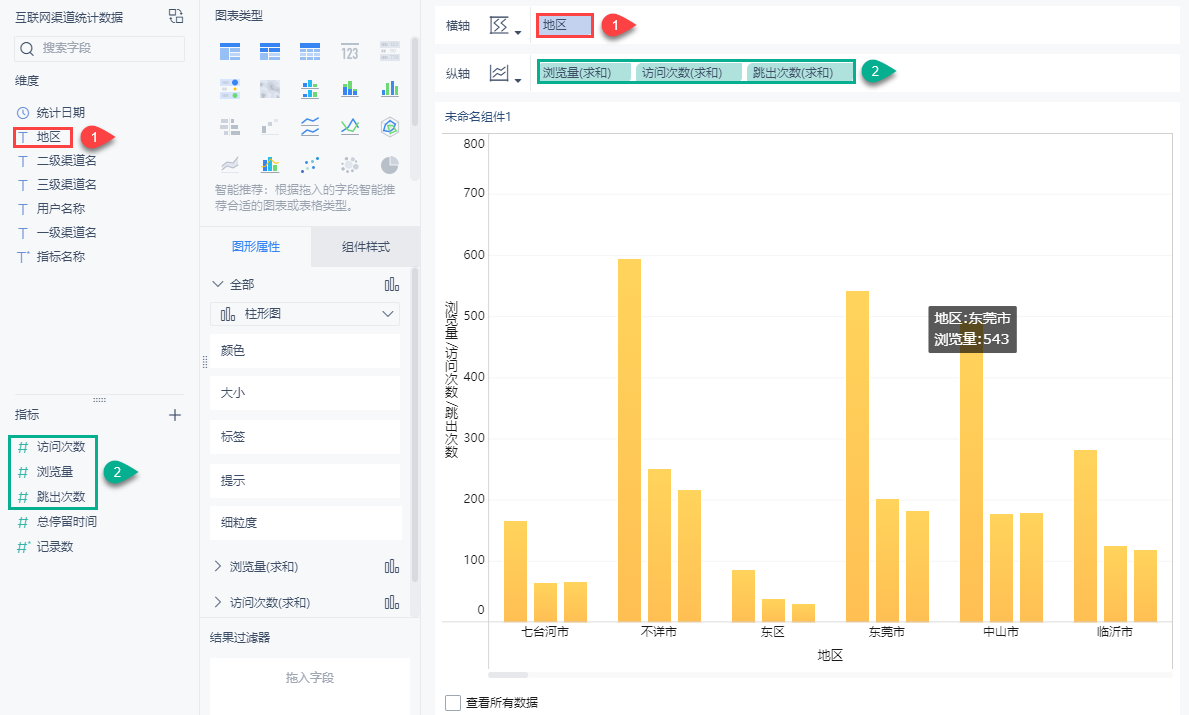Select the grayed waterfall chart type icon

(x=270, y=127)
